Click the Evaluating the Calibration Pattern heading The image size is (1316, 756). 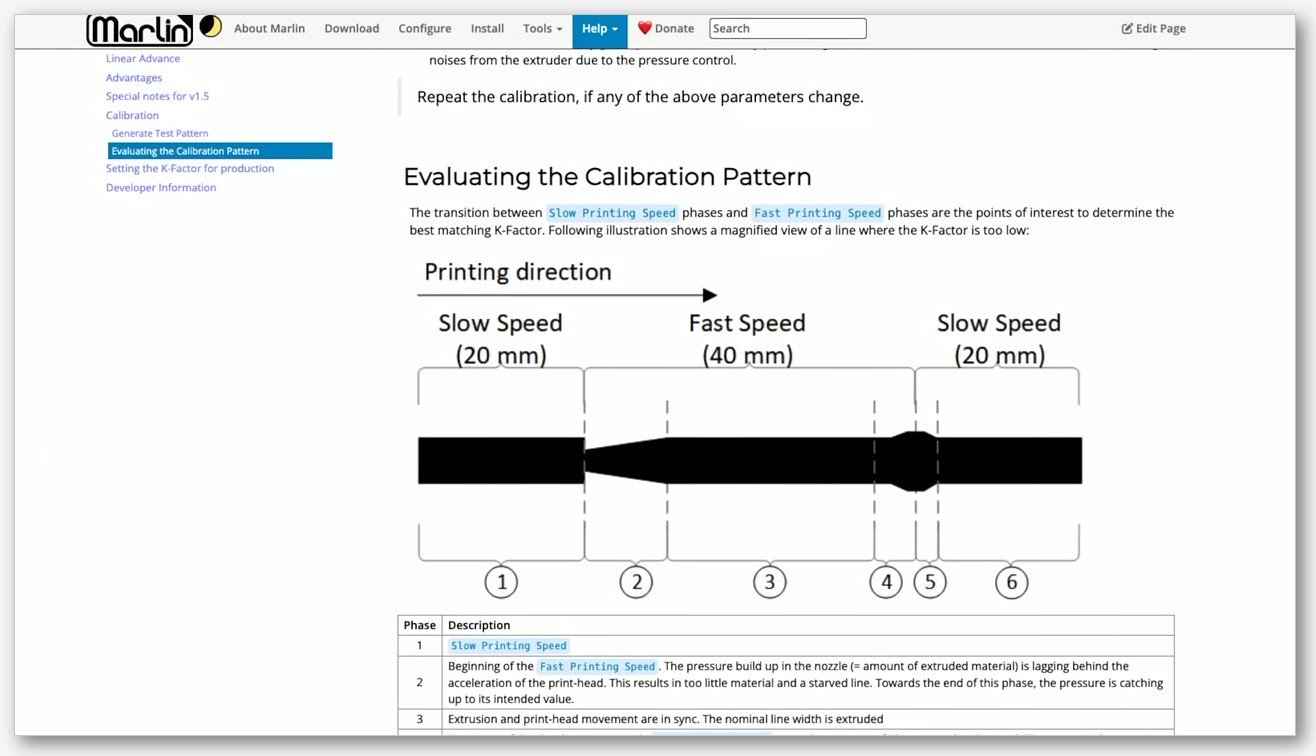607,177
